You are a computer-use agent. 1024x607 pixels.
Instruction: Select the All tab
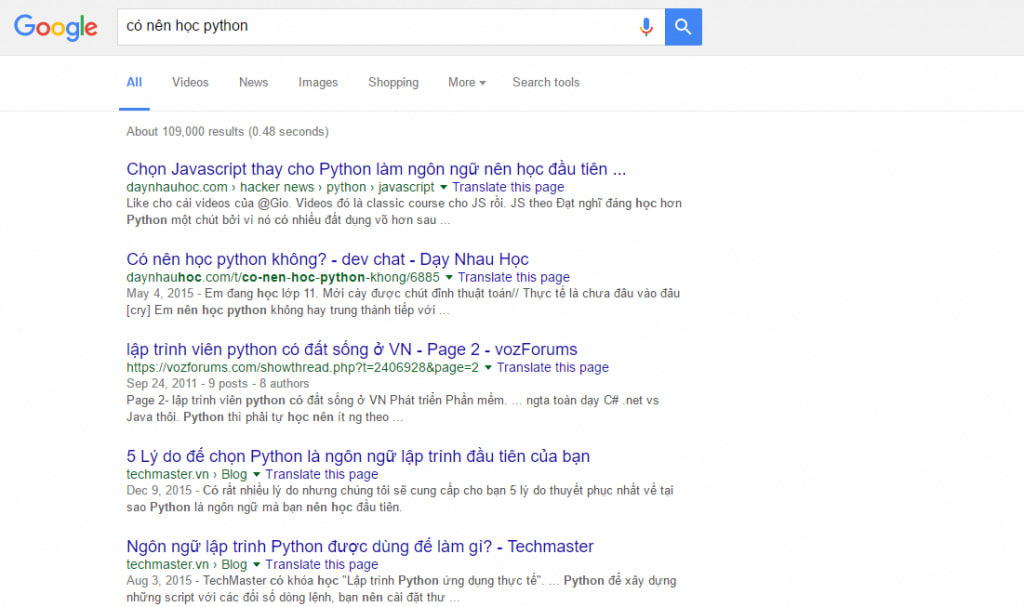coord(134,82)
